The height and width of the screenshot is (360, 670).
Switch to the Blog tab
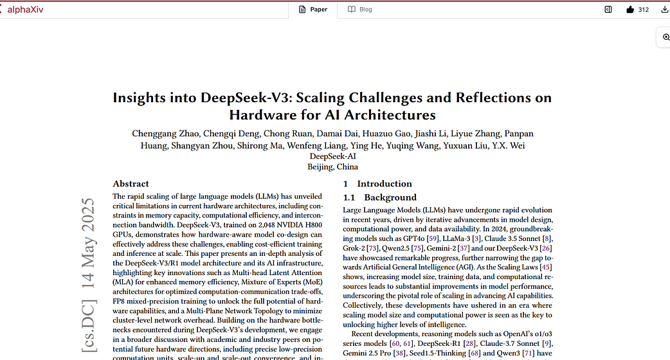[x=360, y=9]
